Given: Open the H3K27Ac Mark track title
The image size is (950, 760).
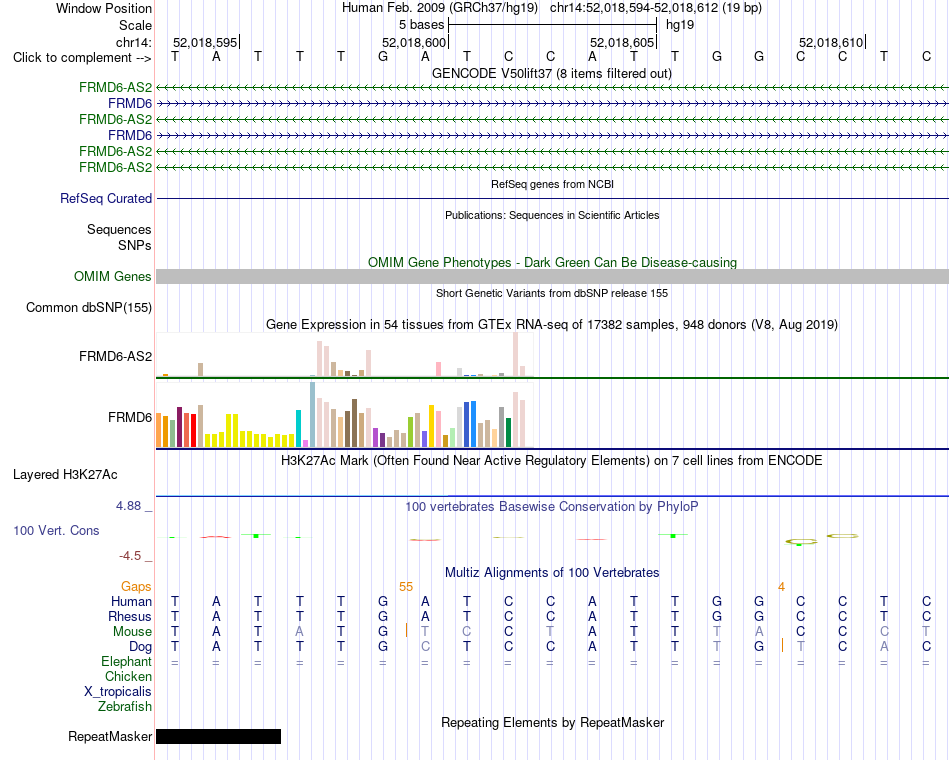Looking at the screenshot, I should pos(552,461).
